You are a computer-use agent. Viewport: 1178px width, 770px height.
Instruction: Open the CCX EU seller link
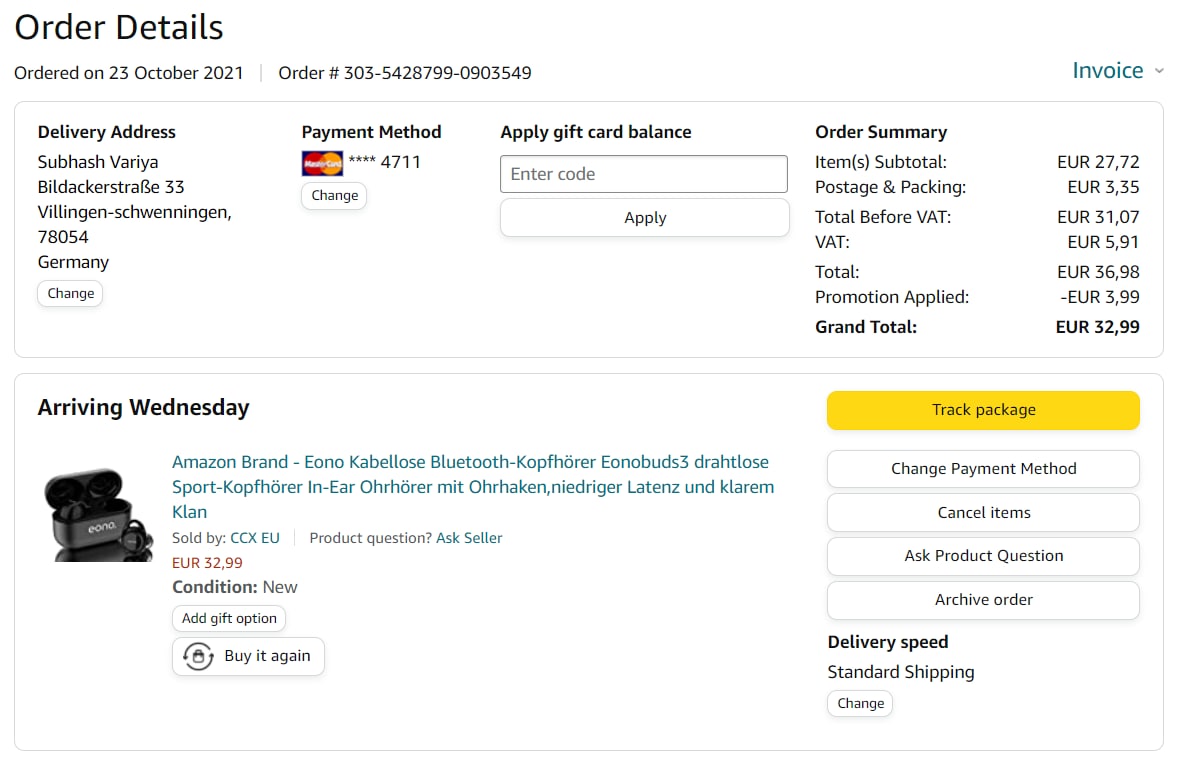tap(255, 538)
